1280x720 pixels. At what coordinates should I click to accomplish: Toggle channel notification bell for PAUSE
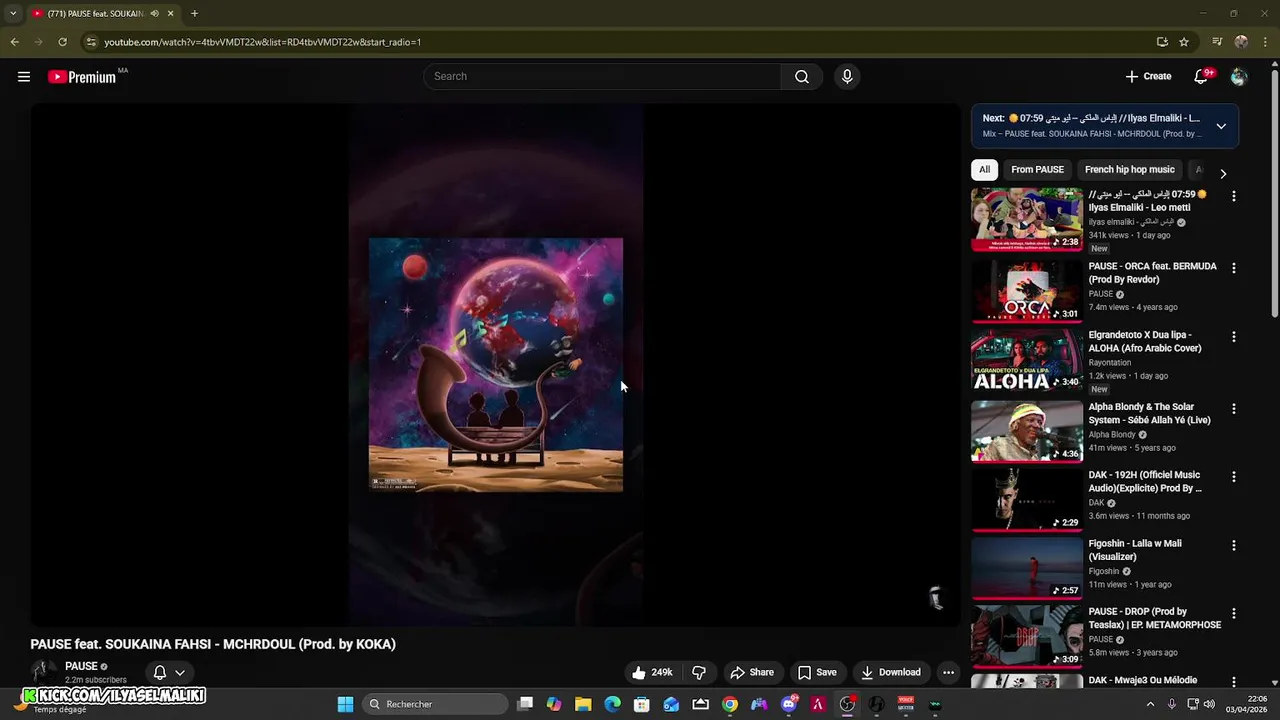[159, 672]
